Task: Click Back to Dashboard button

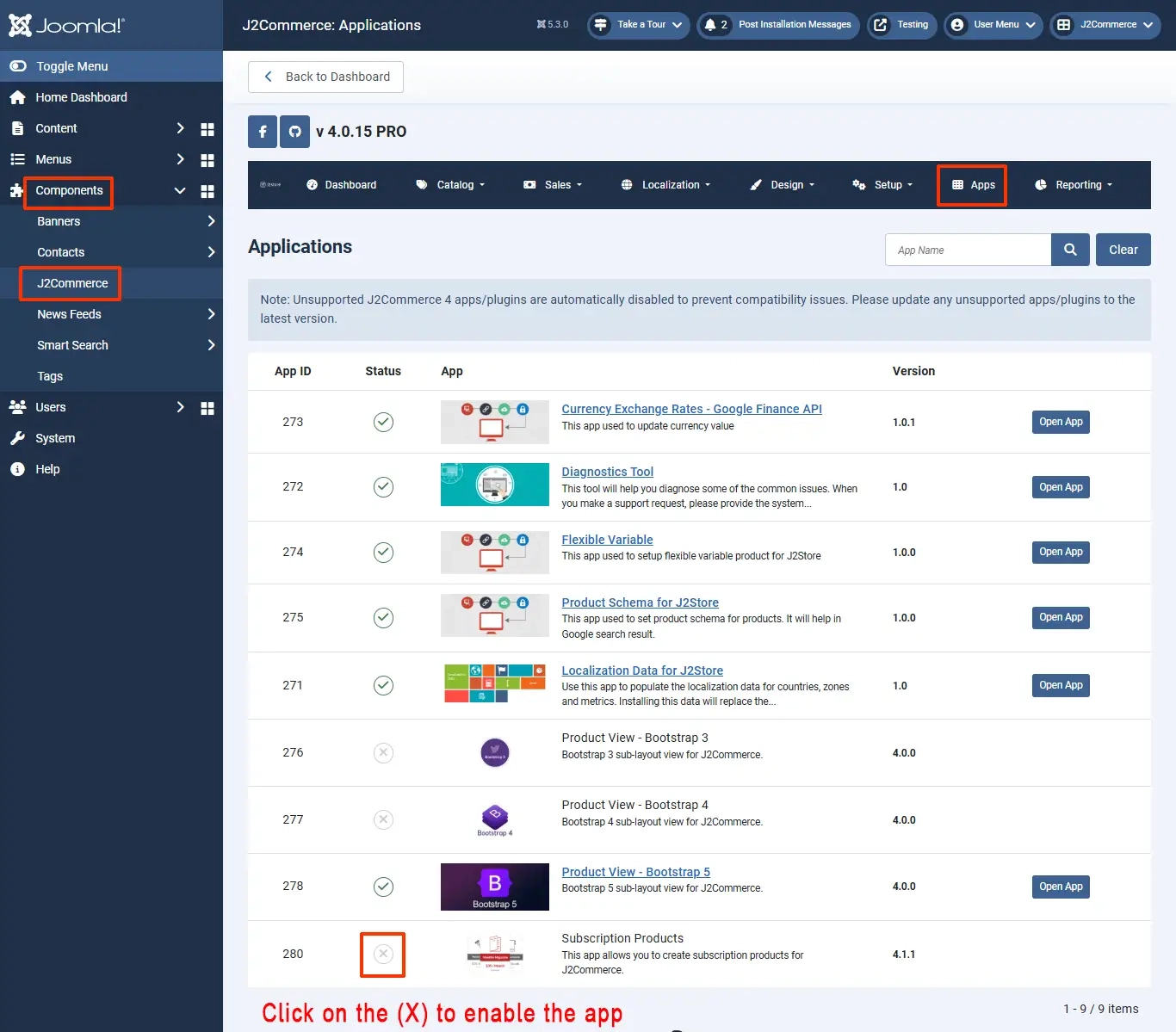Action: tap(325, 77)
